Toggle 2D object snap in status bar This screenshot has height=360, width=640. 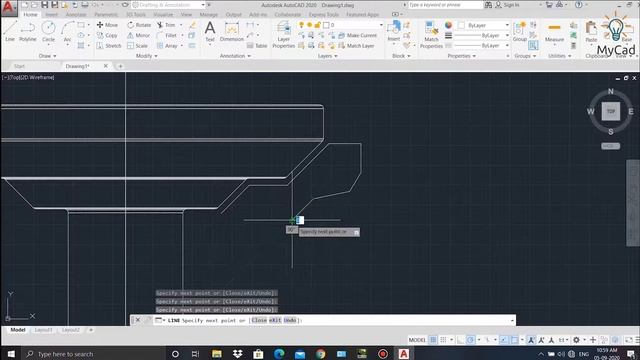514,340
